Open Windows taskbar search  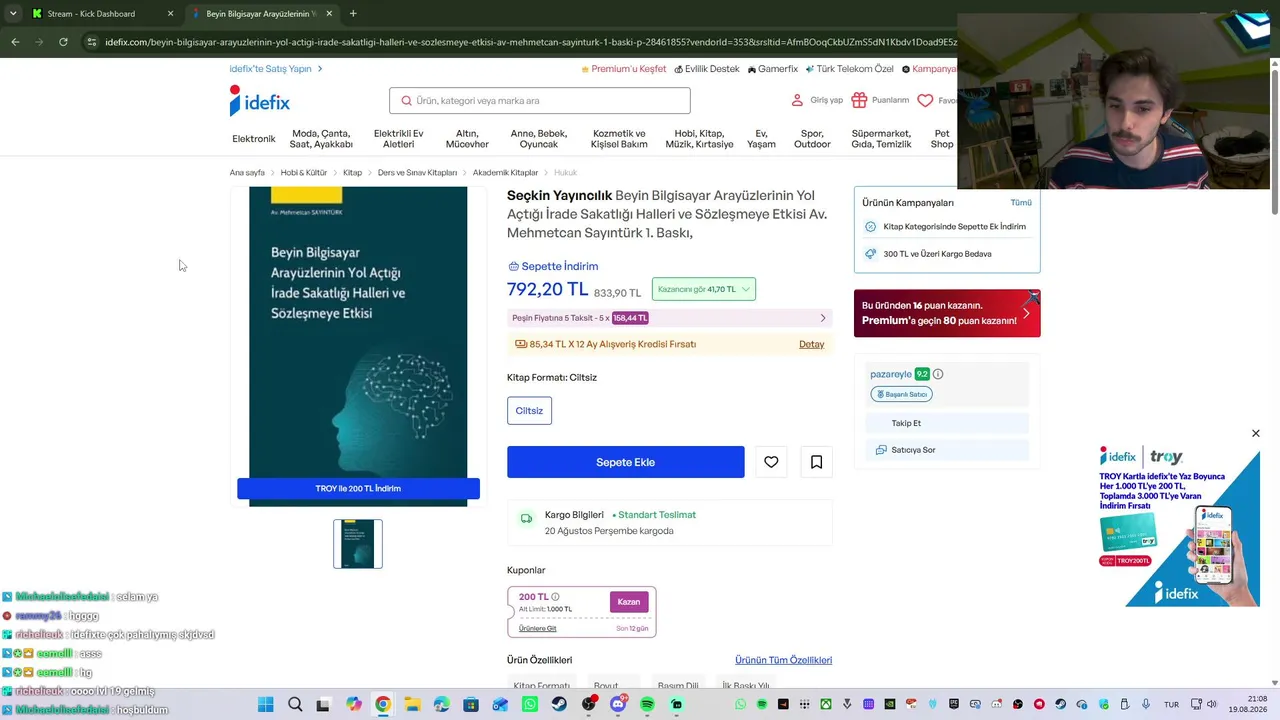(x=295, y=705)
